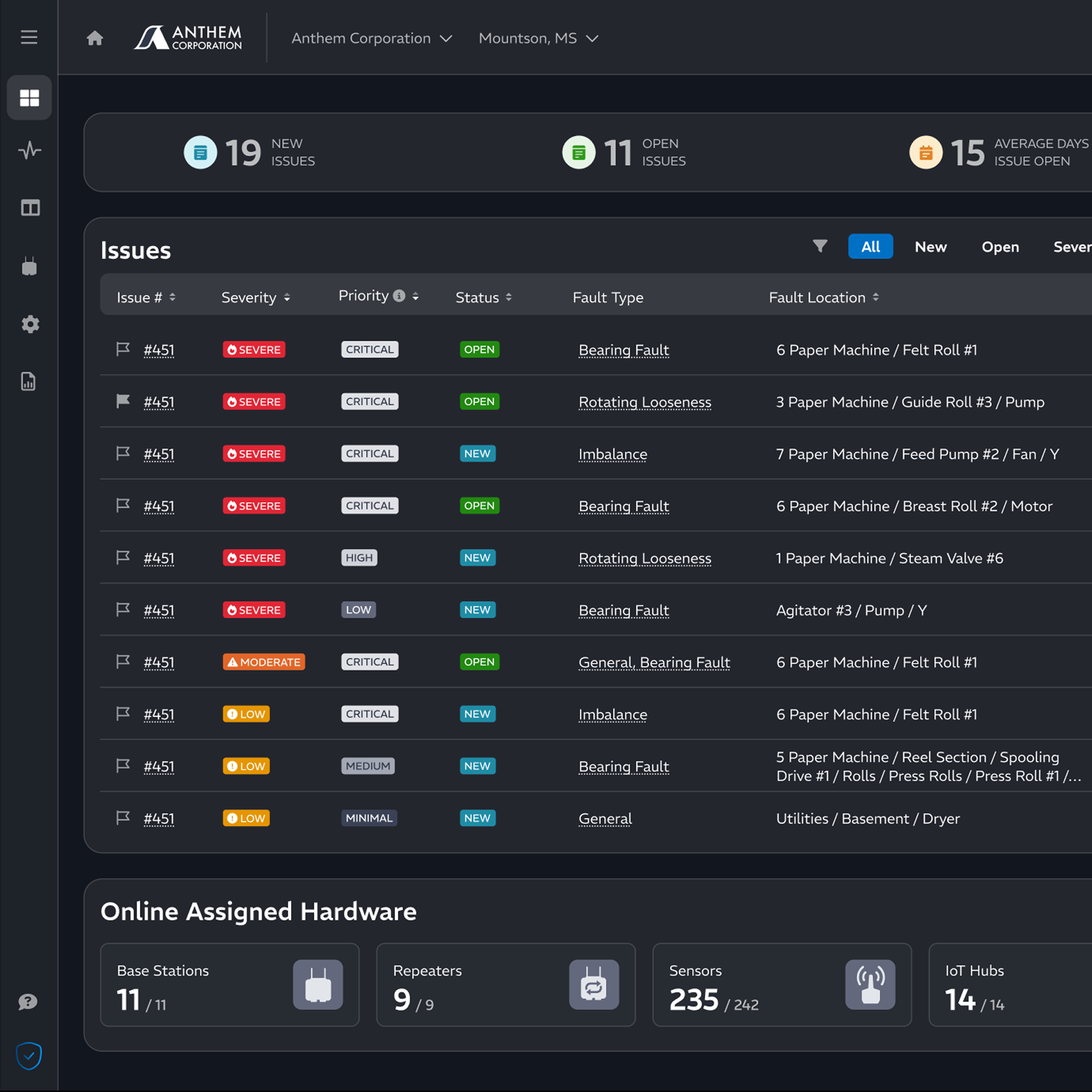Click the Repeaters device icon
This screenshot has height=1092, width=1092.
tap(594, 984)
